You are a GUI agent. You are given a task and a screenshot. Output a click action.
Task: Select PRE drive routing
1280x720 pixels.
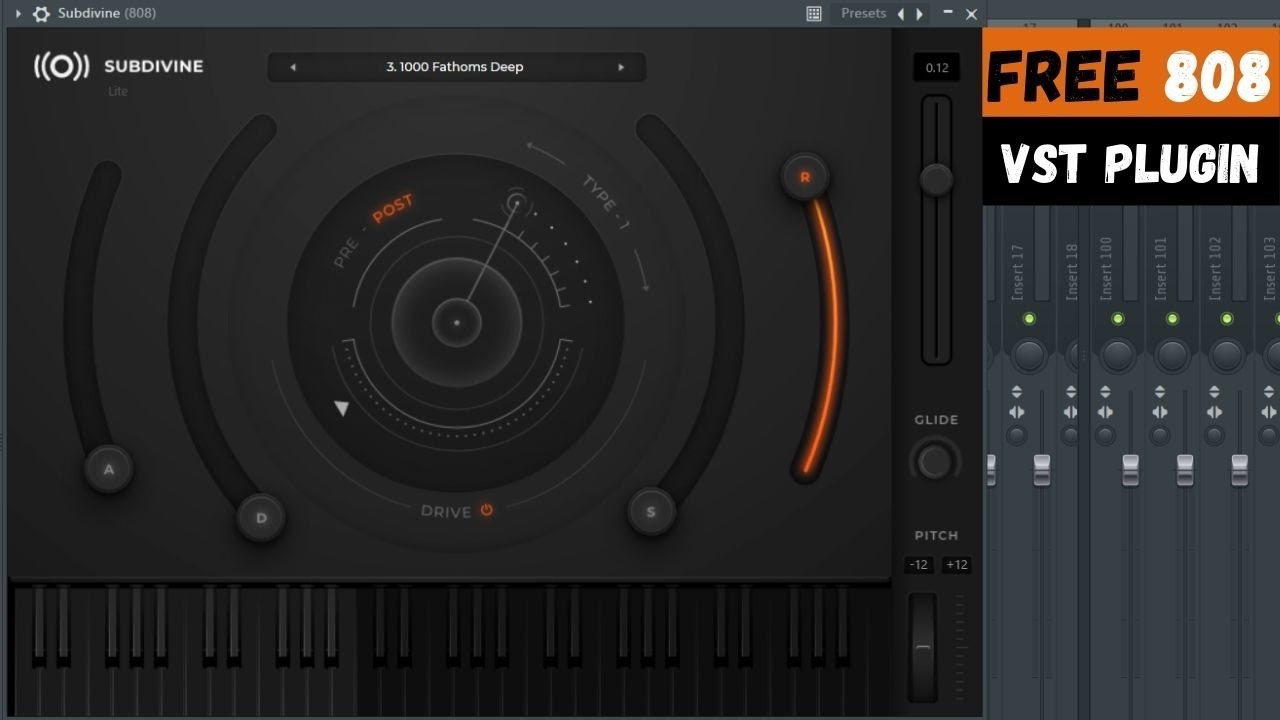coord(347,254)
